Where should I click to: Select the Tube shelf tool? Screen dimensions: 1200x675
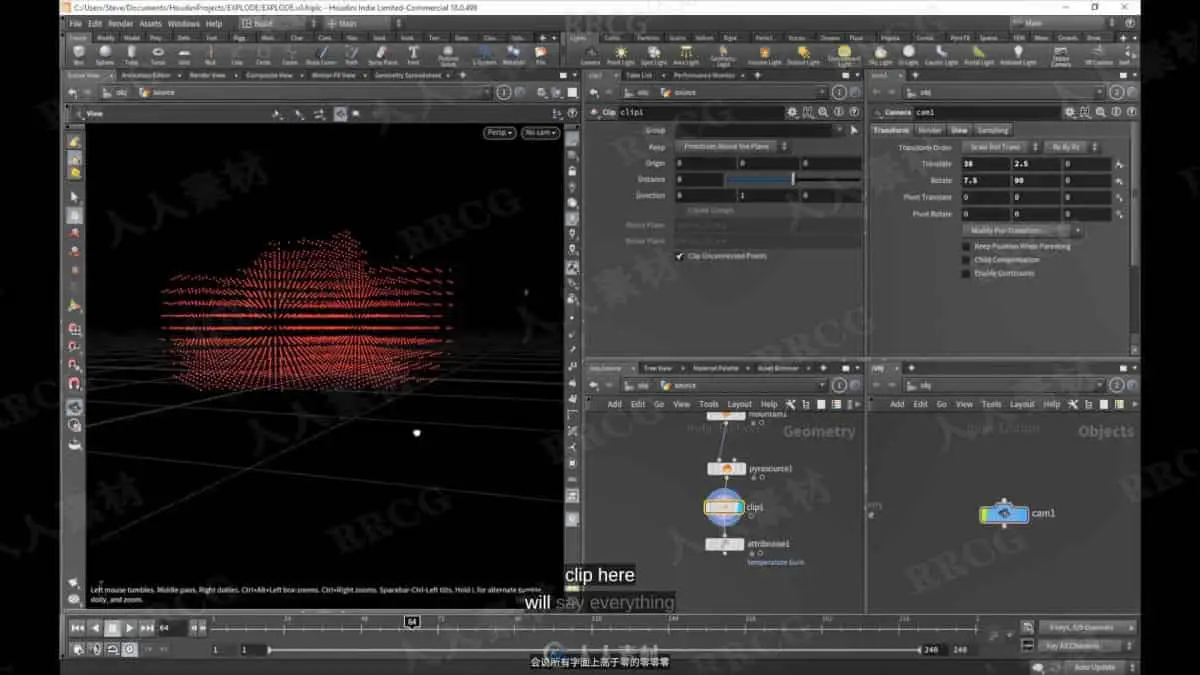(131, 54)
